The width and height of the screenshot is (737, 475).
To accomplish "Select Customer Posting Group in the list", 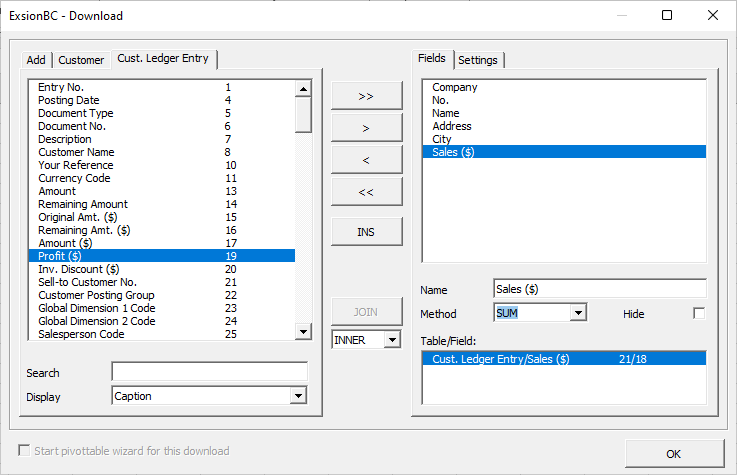I will 161,295.
